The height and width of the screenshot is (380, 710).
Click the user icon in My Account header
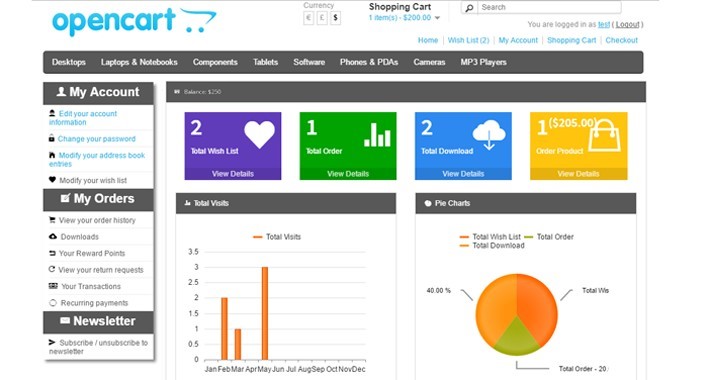coord(61,91)
